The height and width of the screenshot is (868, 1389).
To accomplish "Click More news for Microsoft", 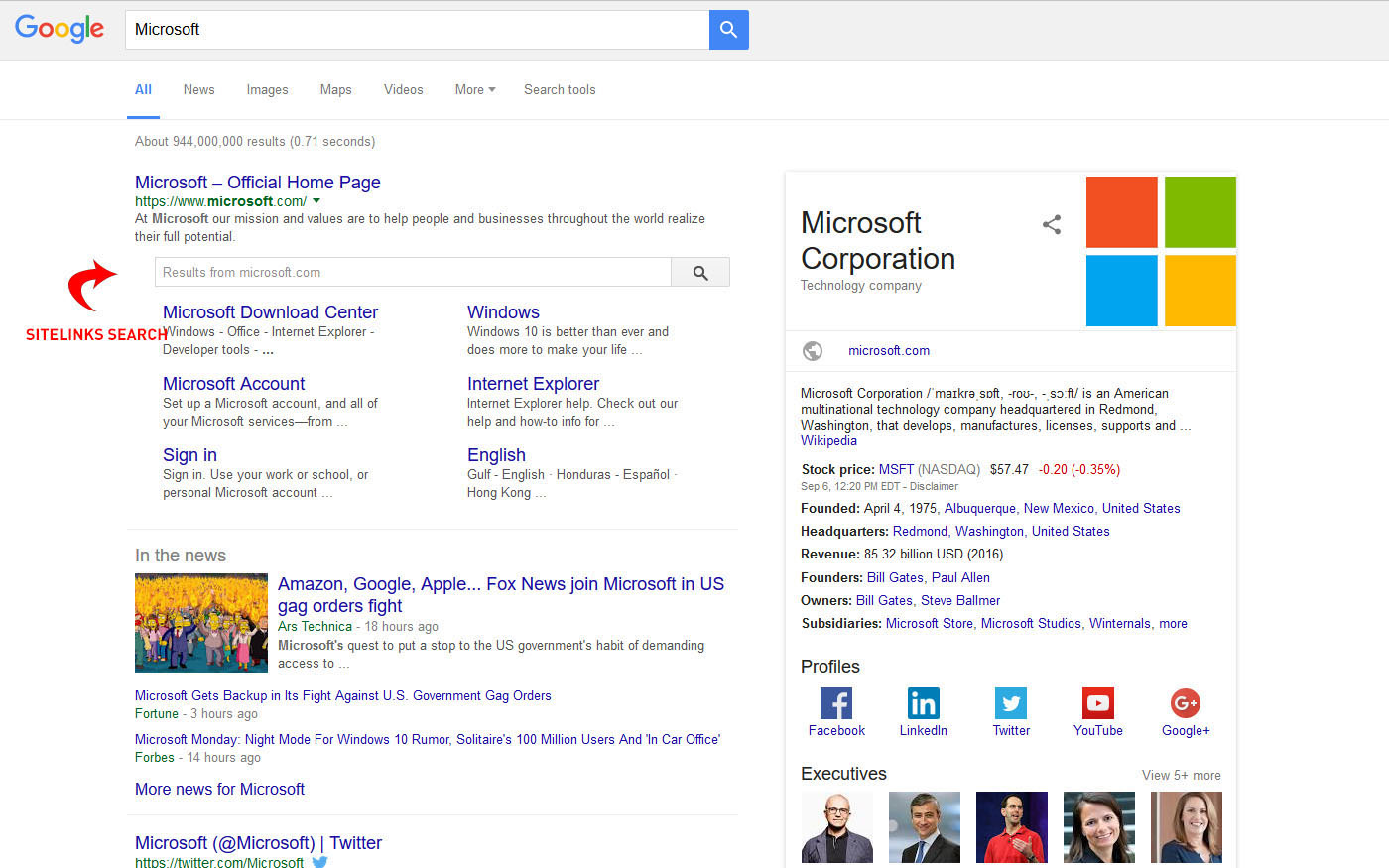I will click(219, 790).
